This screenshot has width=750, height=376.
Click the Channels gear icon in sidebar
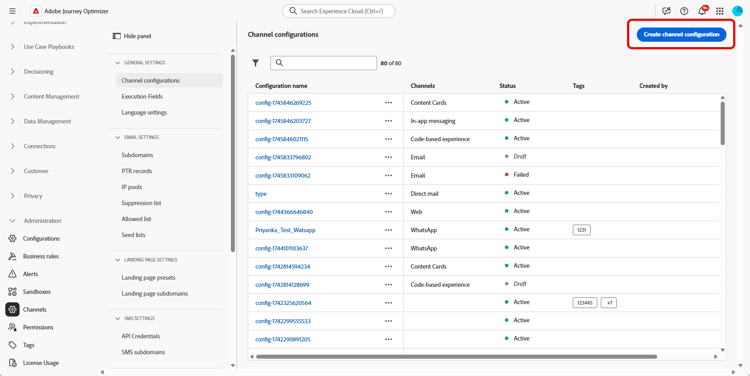pos(12,310)
